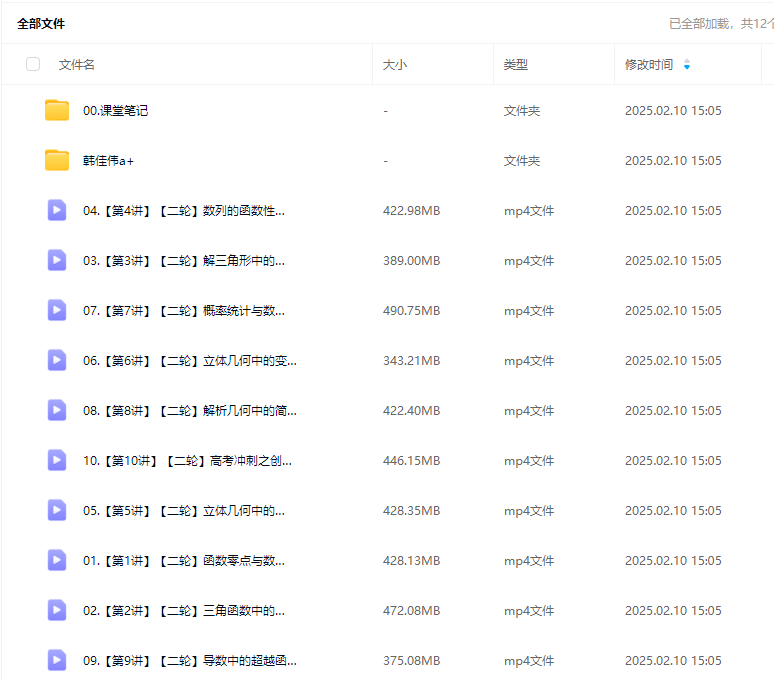Screen dimensions: 774x681
Task: Open file 06.【第6讲】立体几何中的变
Action: coord(189,361)
